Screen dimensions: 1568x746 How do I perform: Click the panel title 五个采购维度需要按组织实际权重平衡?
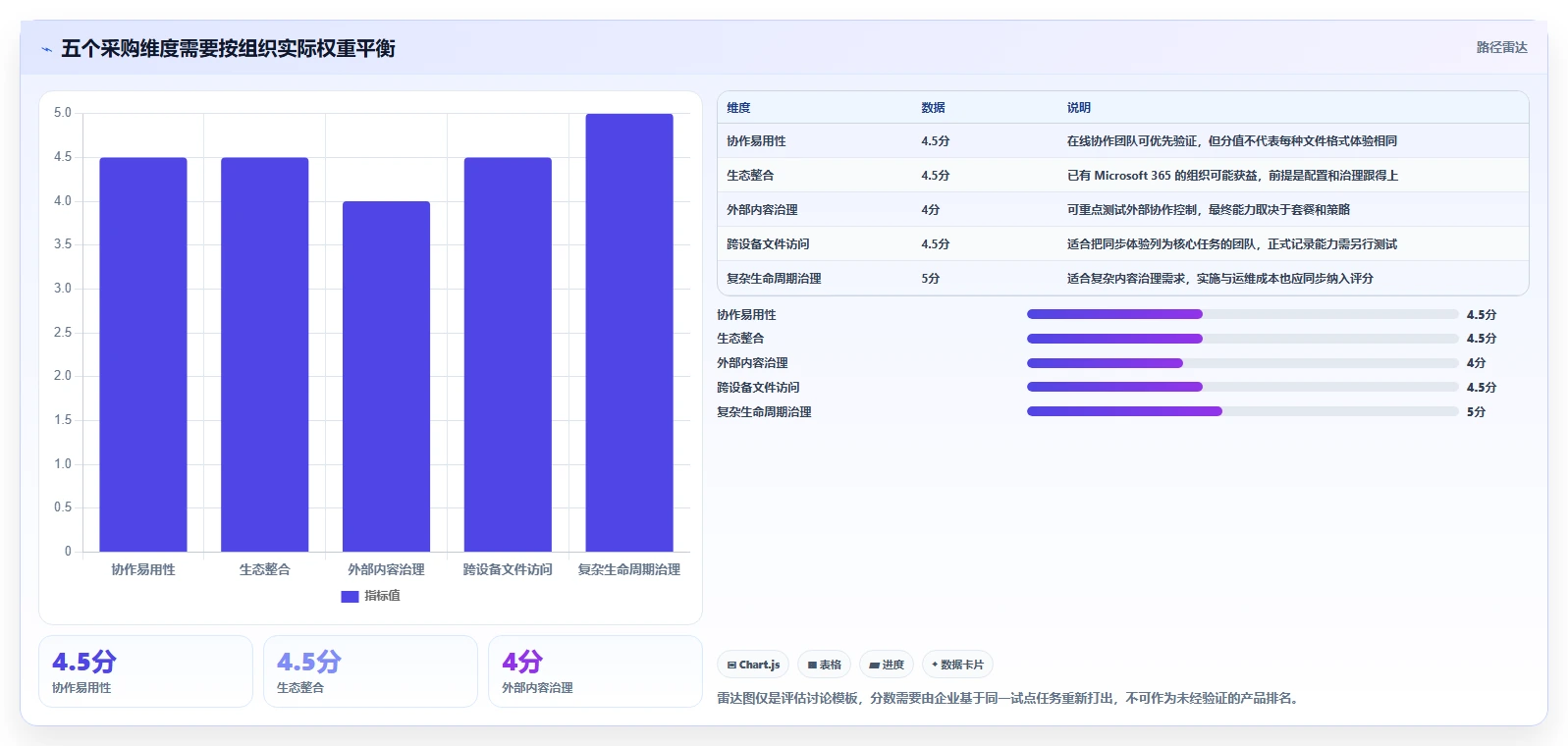point(228,49)
